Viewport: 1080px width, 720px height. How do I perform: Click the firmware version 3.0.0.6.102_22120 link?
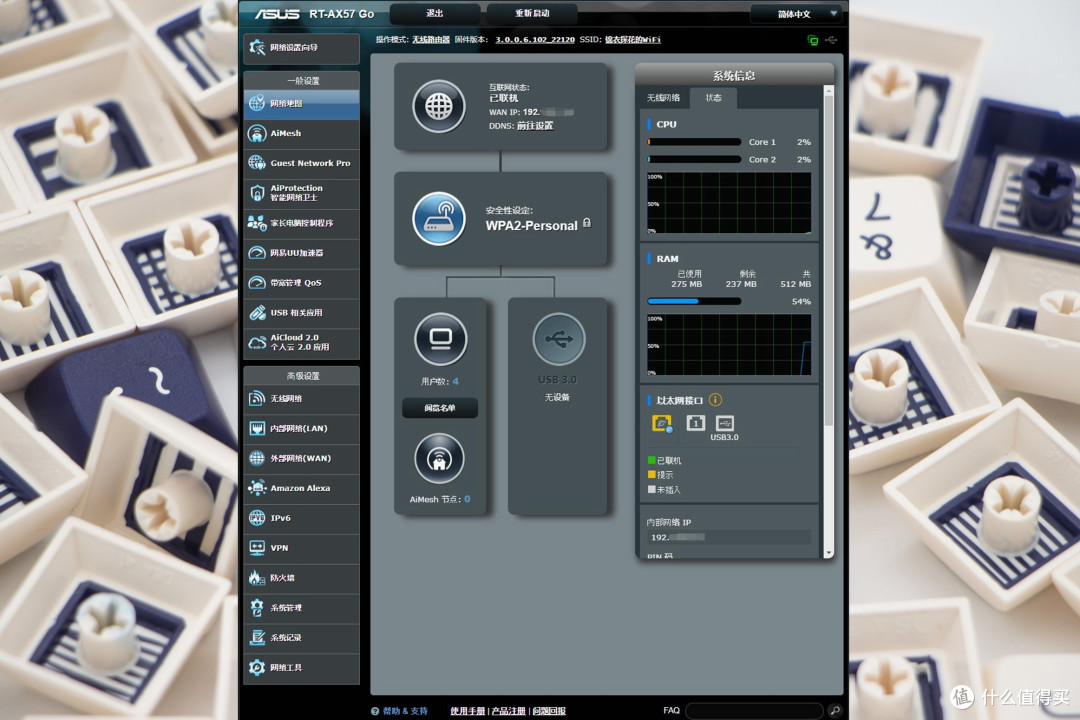534,40
